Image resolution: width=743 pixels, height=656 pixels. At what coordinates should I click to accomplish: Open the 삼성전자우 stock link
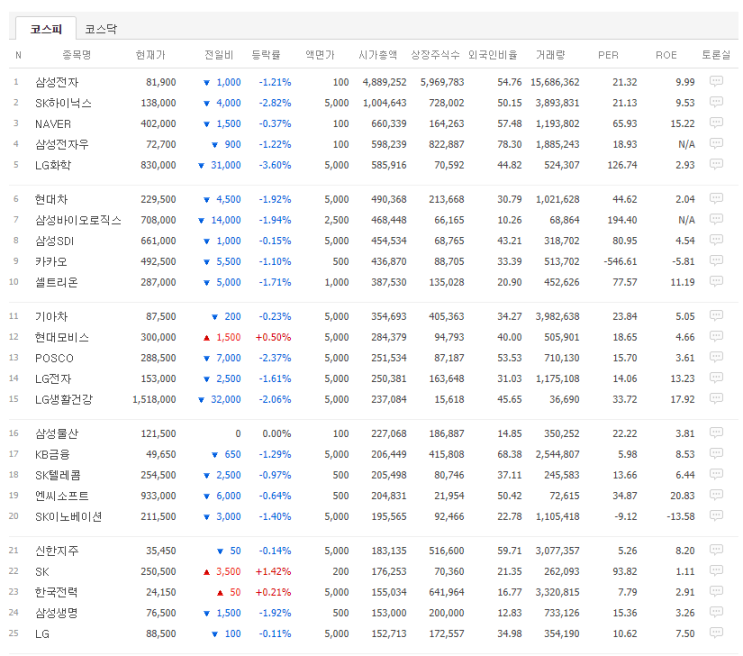coord(62,144)
